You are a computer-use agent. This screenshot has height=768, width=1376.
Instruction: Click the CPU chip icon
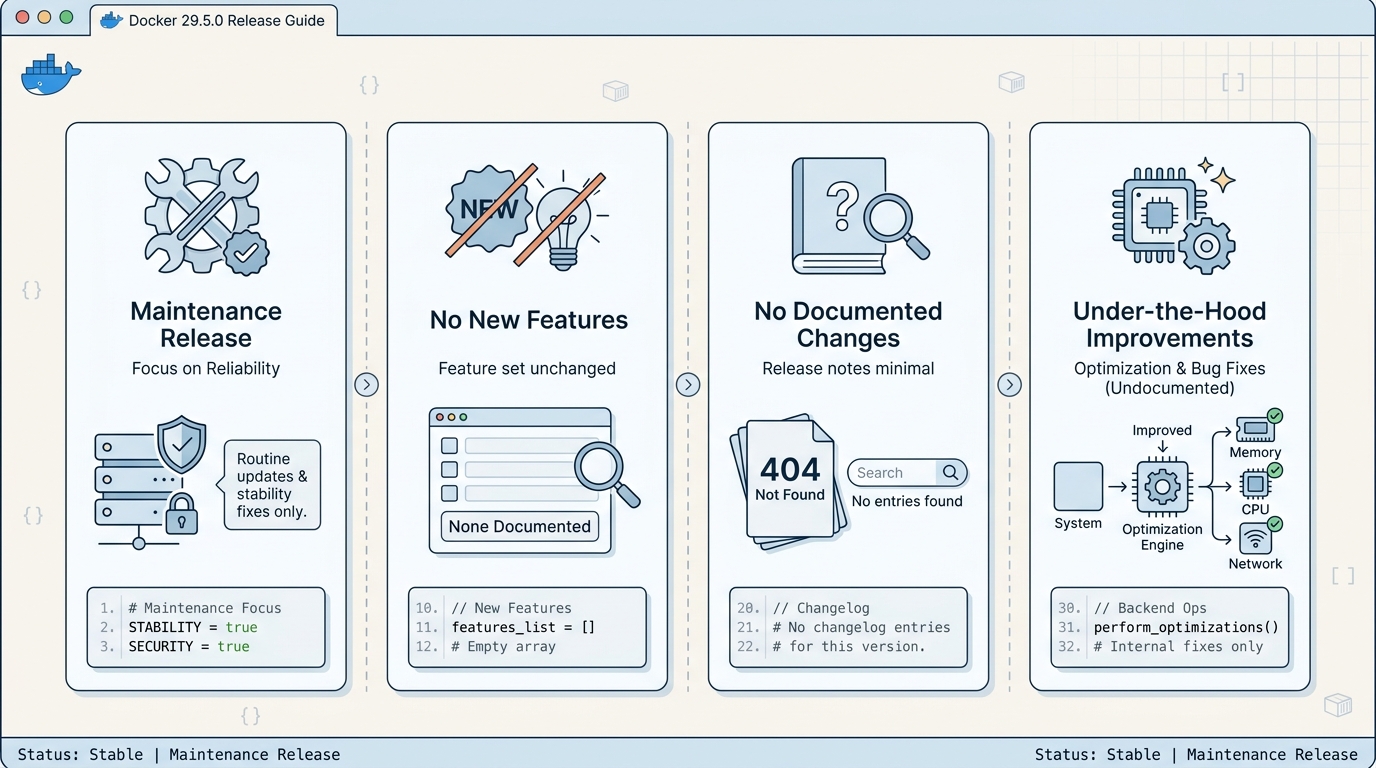(x=1255, y=485)
